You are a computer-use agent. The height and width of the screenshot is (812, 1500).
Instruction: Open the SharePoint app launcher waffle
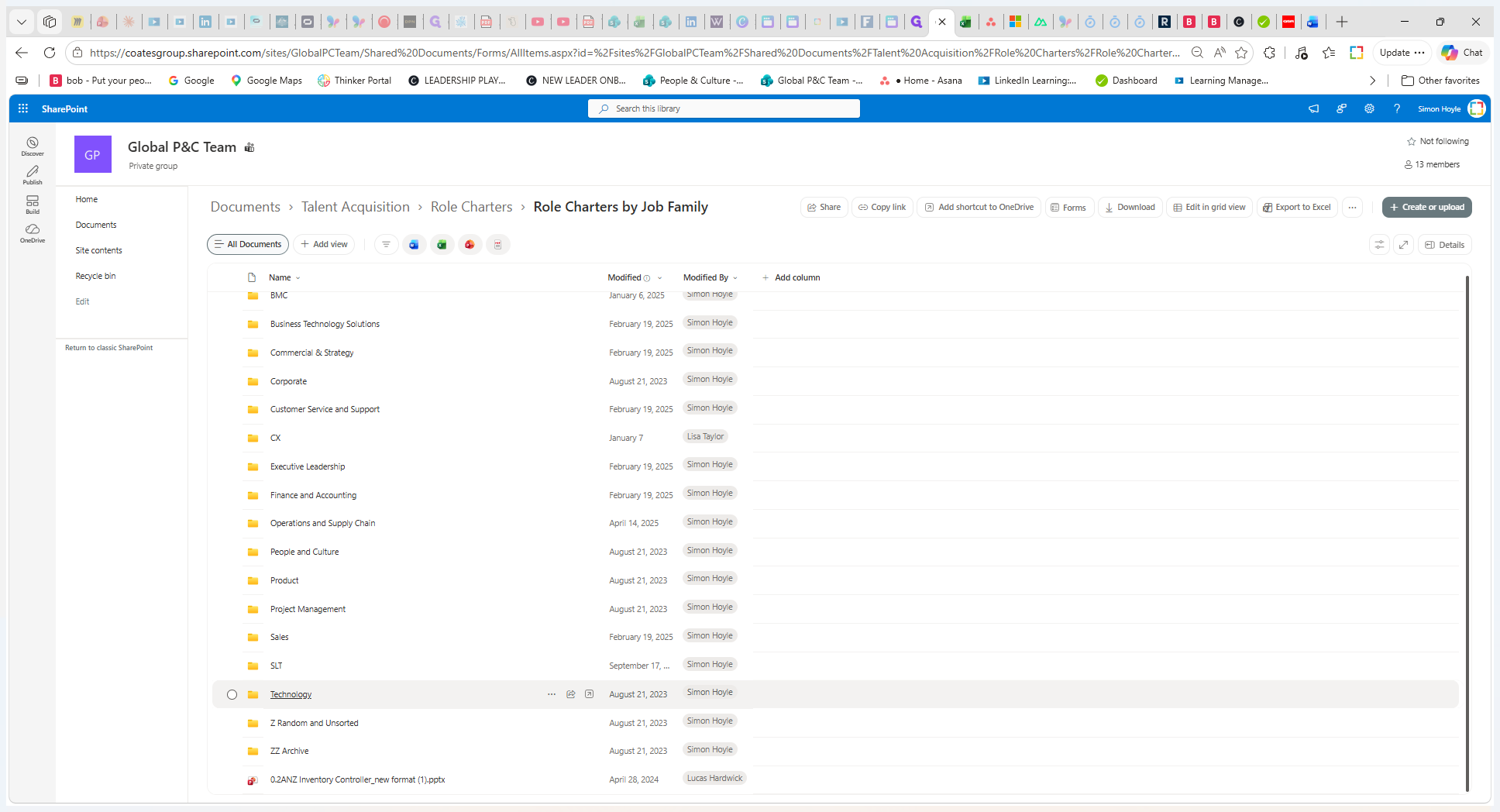(23, 108)
